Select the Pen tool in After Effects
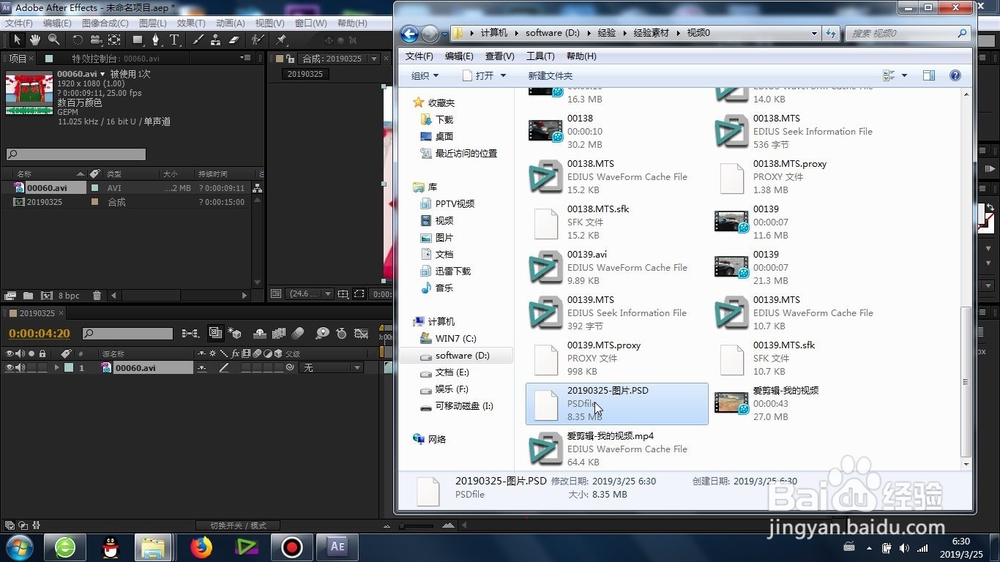Image resolution: width=1000 pixels, height=562 pixels. coord(155,40)
